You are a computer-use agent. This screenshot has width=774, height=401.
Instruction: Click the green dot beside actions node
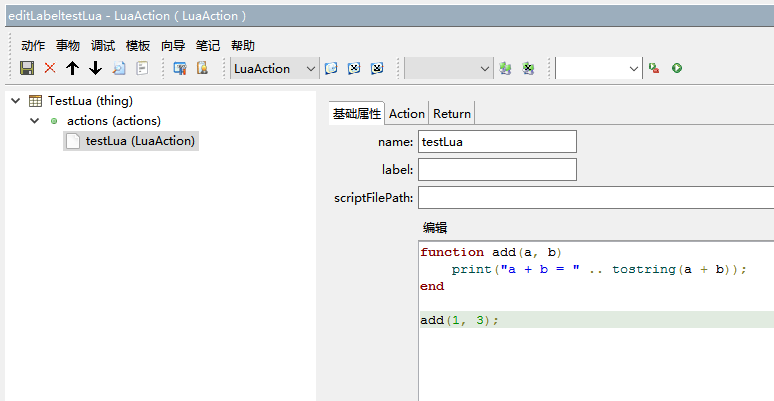tap(54, 121)
